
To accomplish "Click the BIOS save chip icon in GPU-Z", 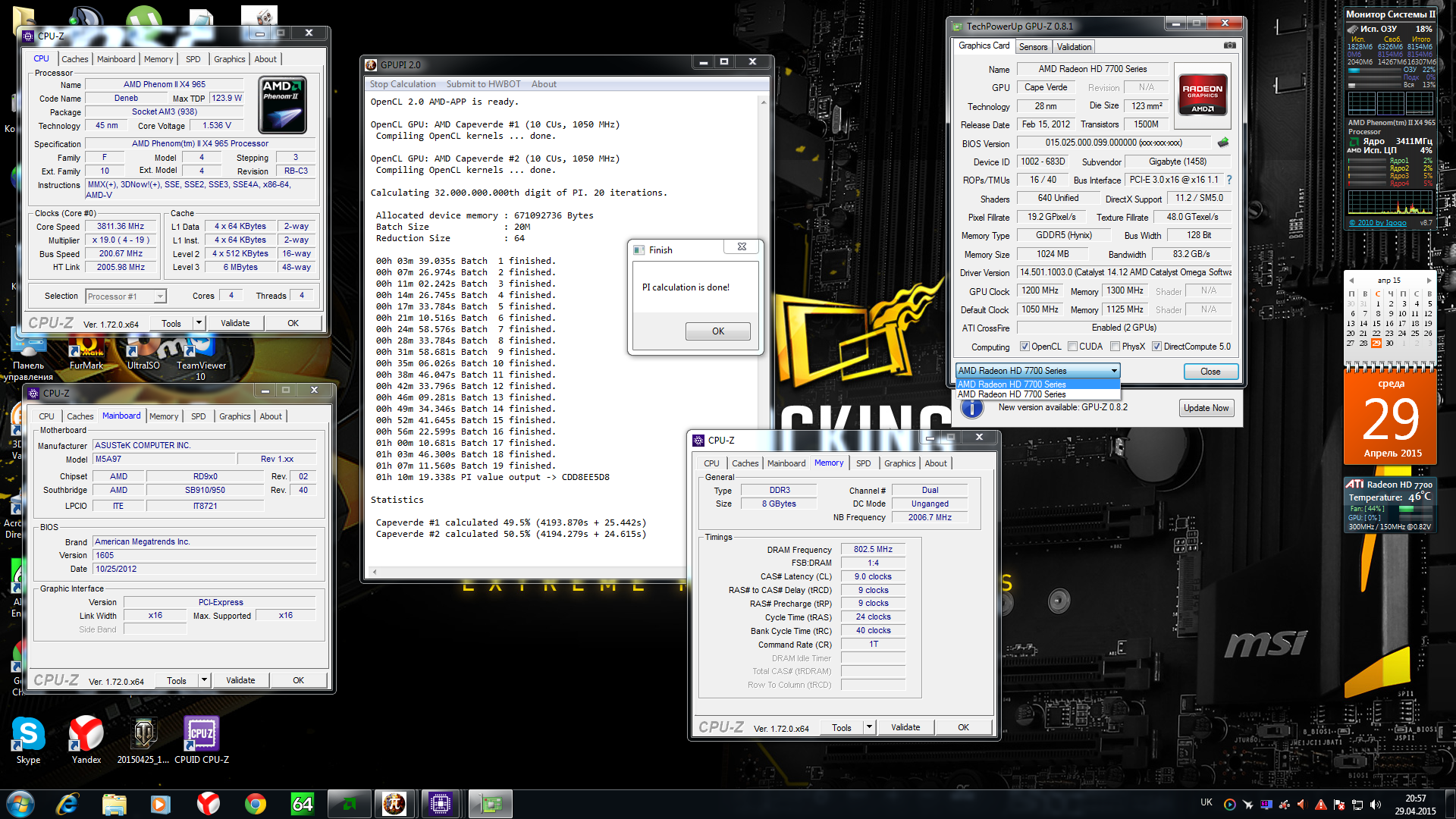I will click(x=1223, y=142).
